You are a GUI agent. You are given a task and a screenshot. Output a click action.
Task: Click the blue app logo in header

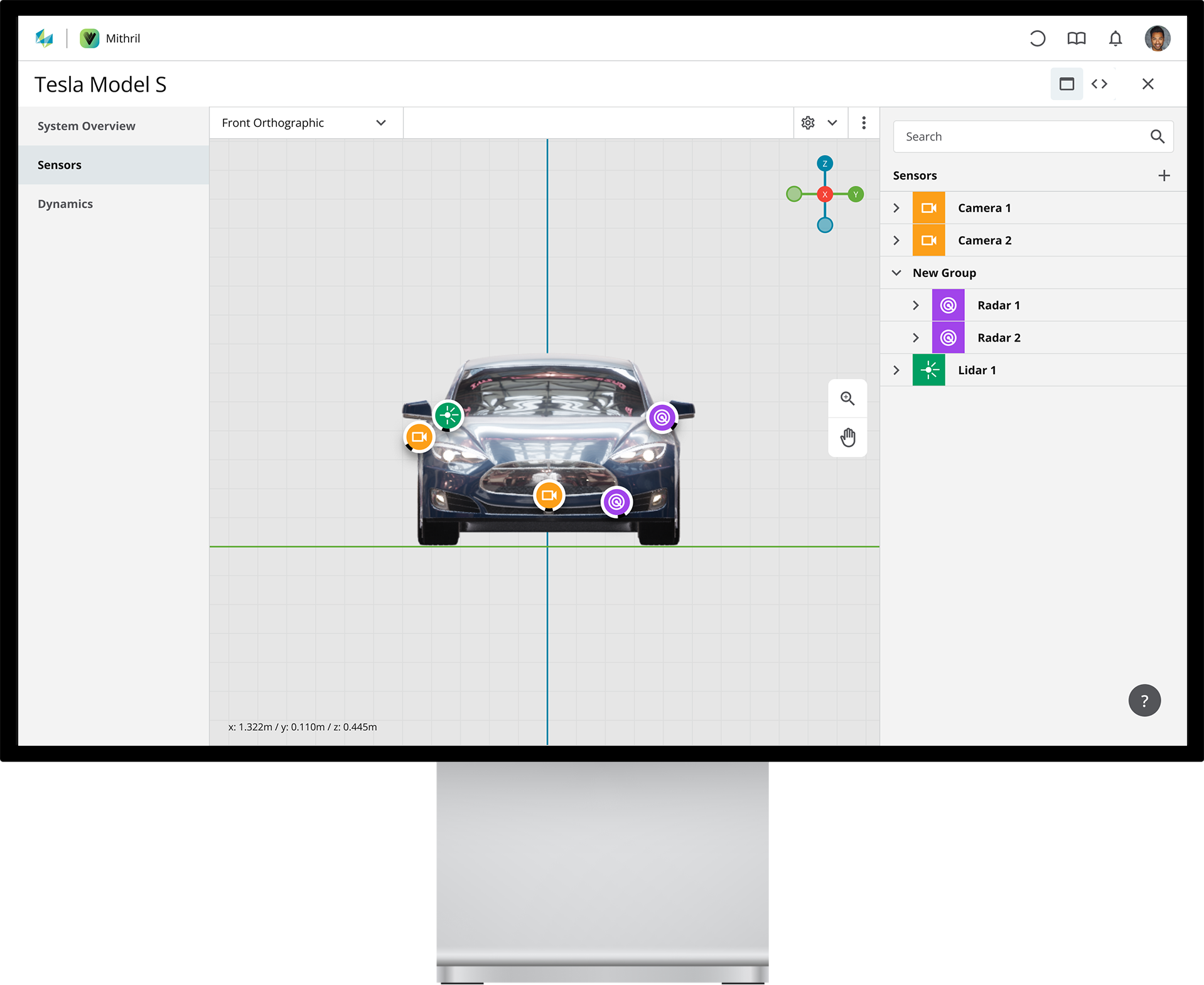[45, 38]
